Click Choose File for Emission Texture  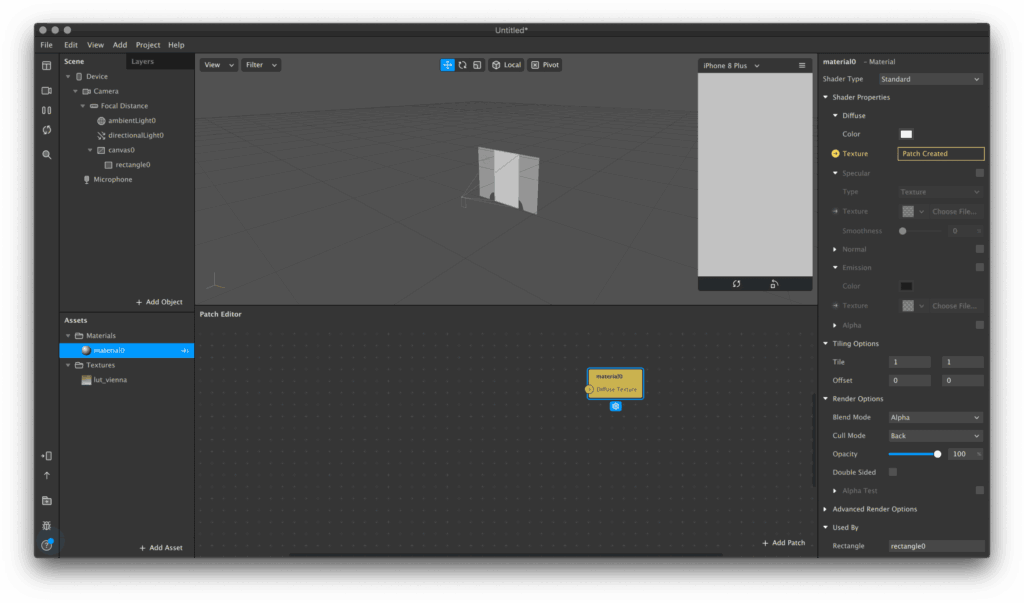coord(954,305)
